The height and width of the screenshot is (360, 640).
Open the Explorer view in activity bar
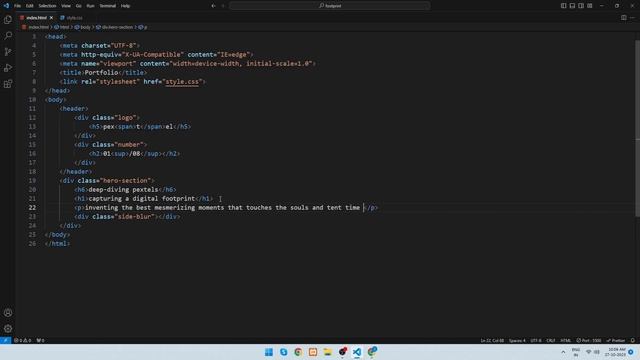click(8, 20)
